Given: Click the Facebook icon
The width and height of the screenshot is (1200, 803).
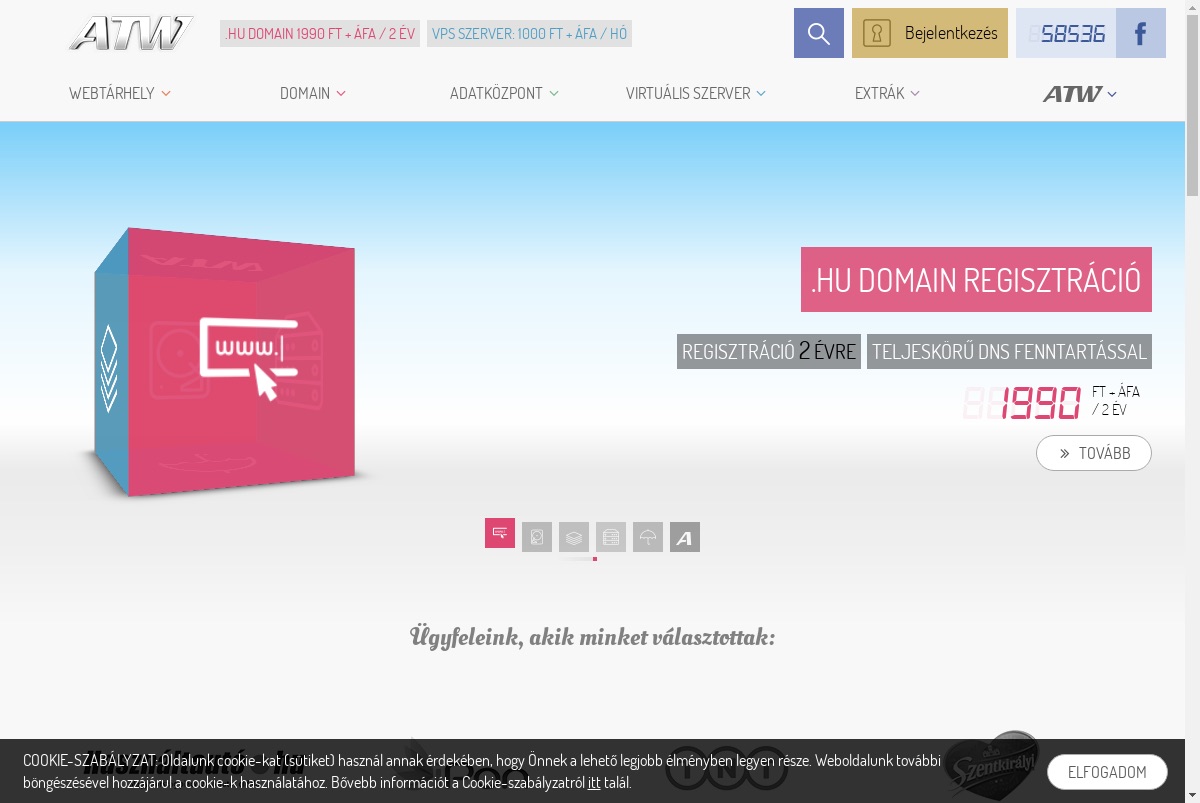Looking at the screenshot, I should tap(1141, 33).
